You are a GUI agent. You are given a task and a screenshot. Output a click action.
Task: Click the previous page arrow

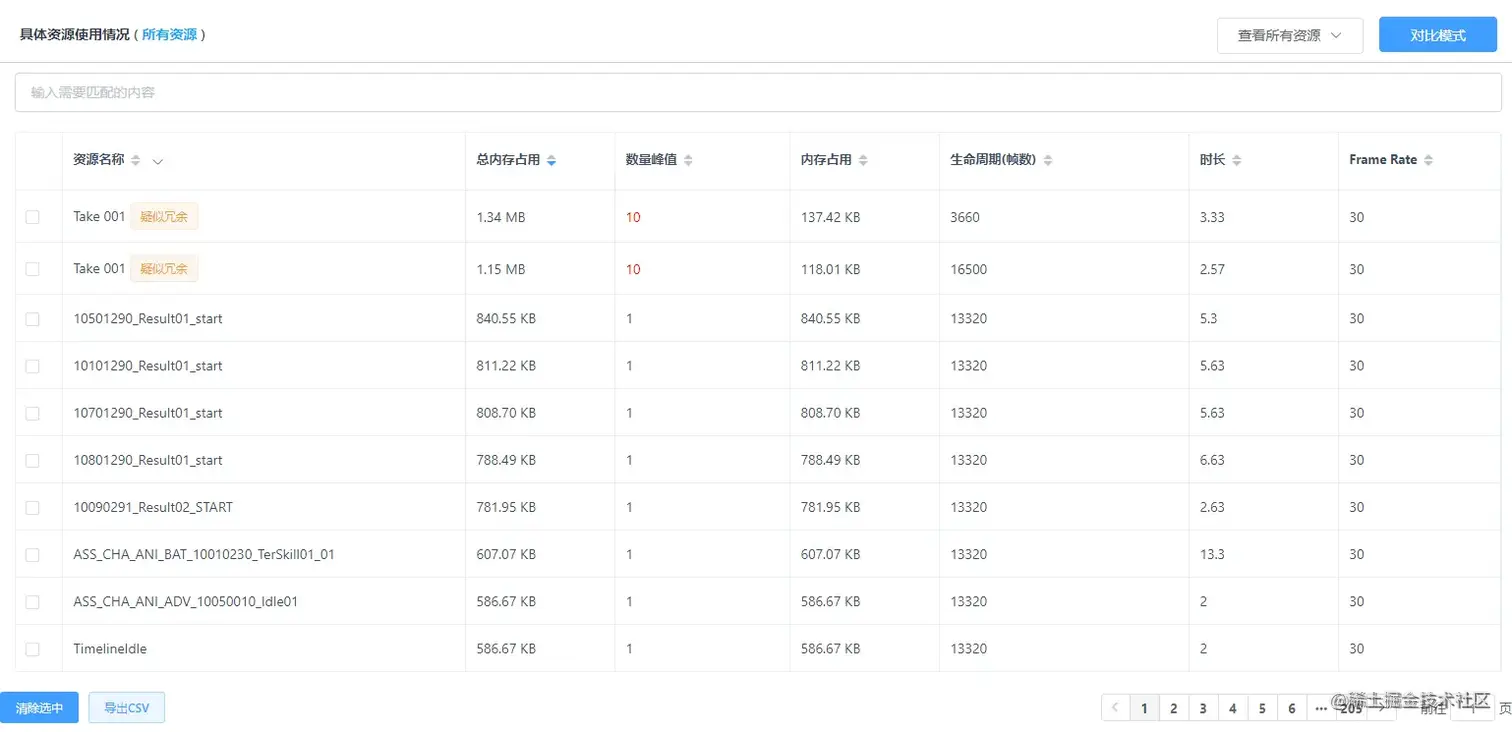coord(1115,707)
